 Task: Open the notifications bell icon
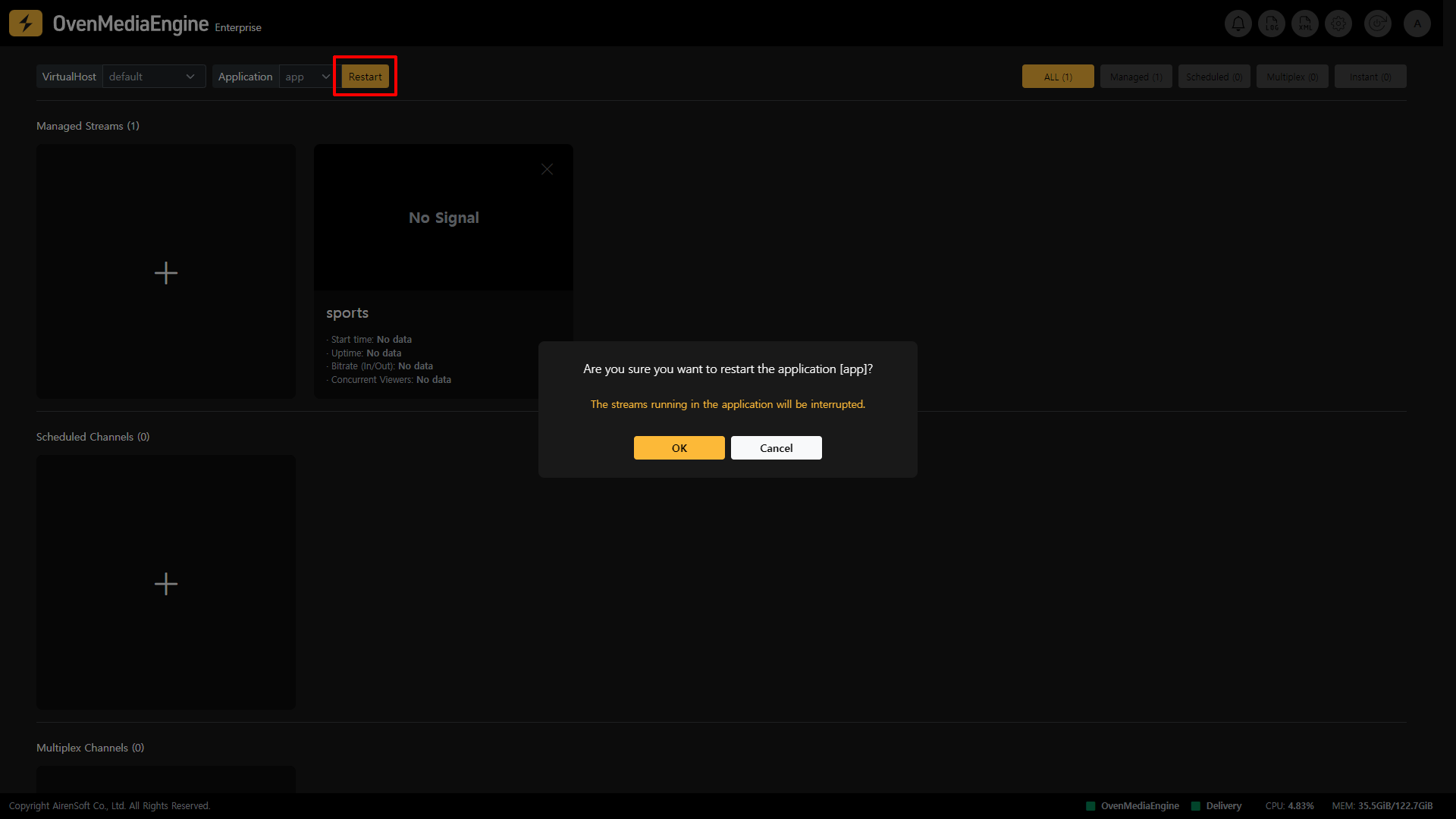pos(1238,24)
